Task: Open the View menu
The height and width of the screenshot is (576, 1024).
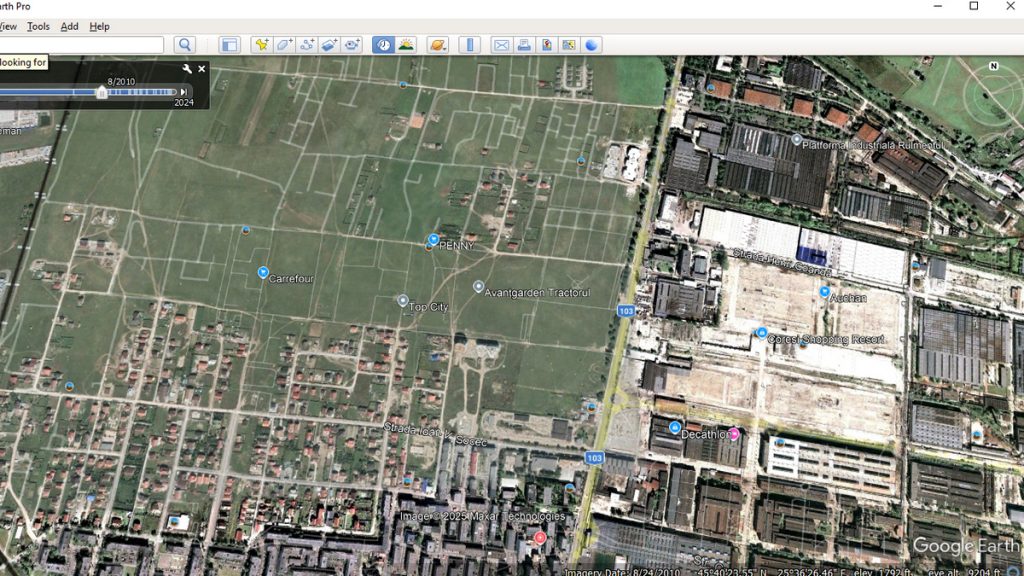Action: pyautogui.click(x=8, y=26)
